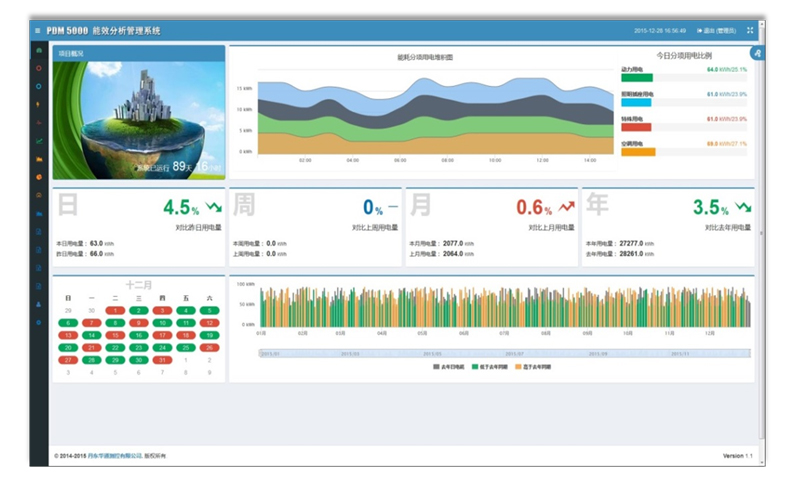Toggle the 高于去年同期 legend series
798x481 pixels.
tap(533, 368)
